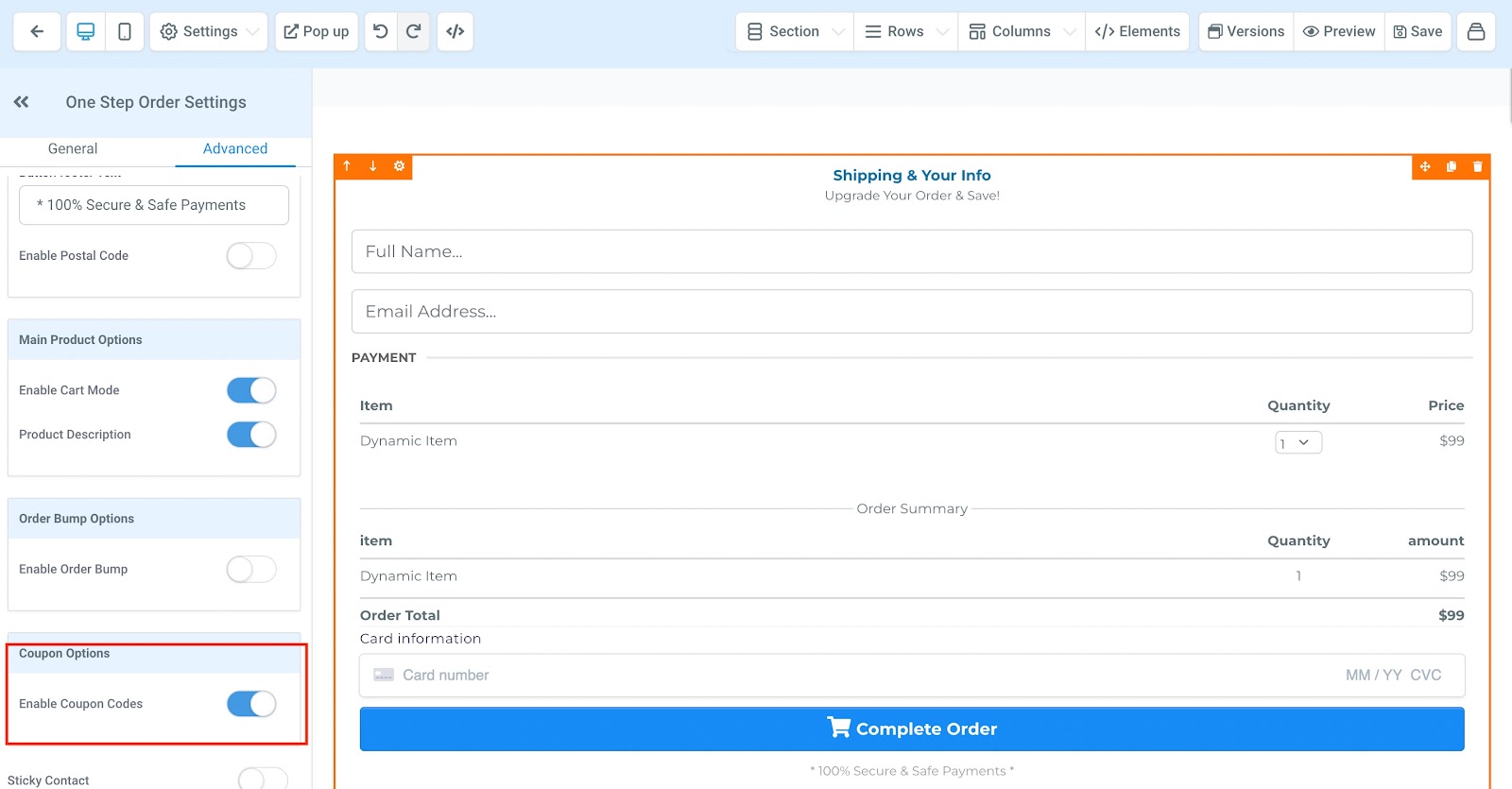This screenshot has width=1512, height=789.
Task: Click the Complete Order button
Action: tap(912, 729)
